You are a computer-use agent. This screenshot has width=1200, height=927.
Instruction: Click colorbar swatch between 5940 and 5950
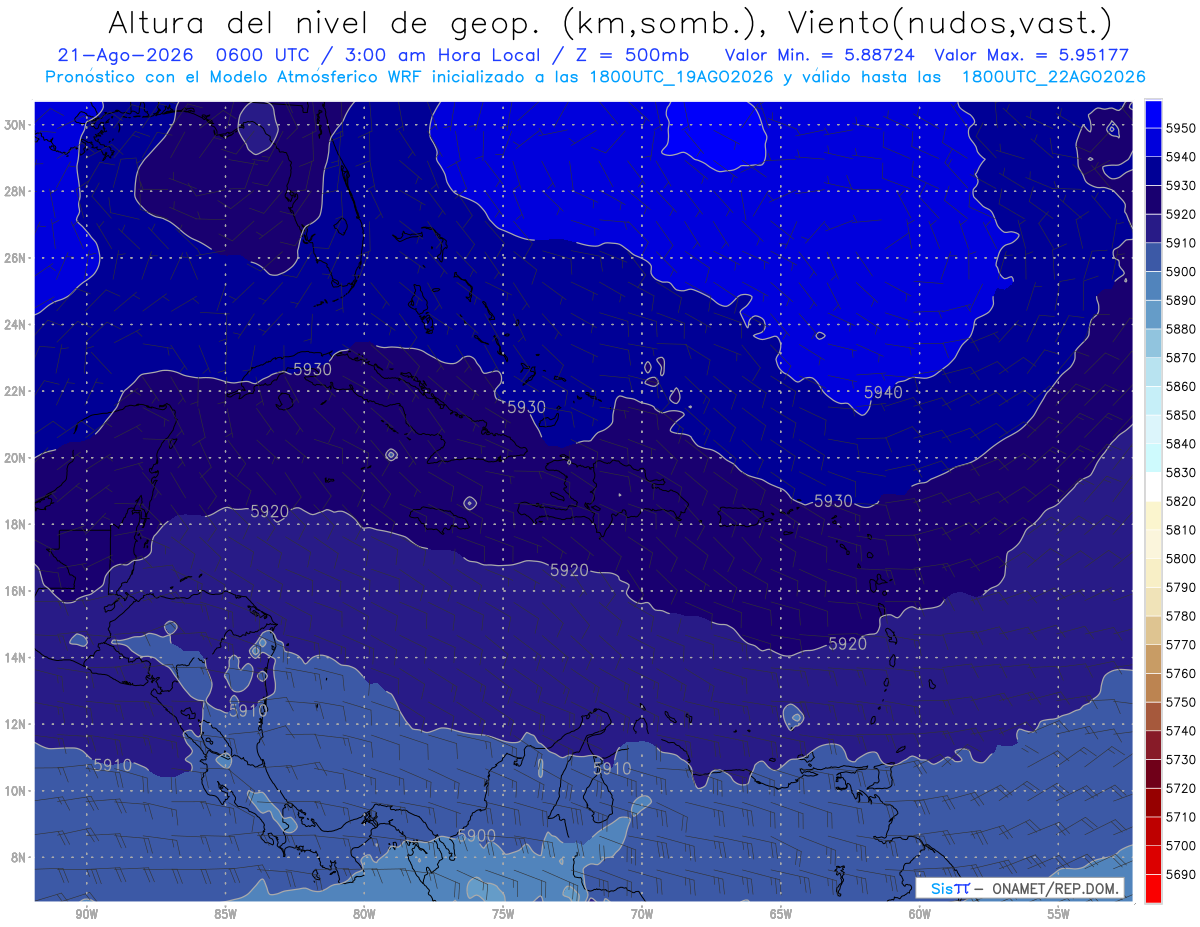pos(1153,143)
